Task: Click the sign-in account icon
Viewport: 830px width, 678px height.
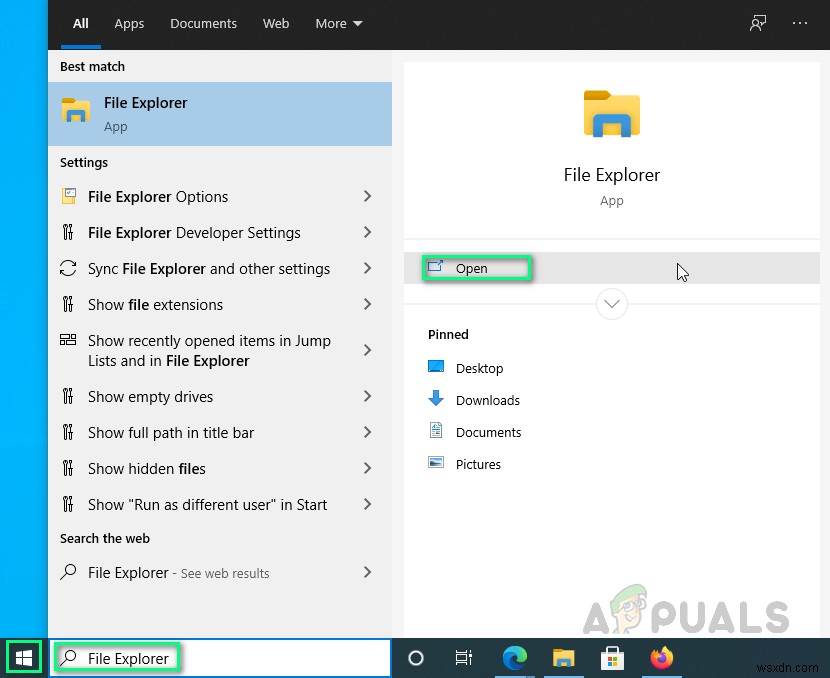Action: point(758,22)
